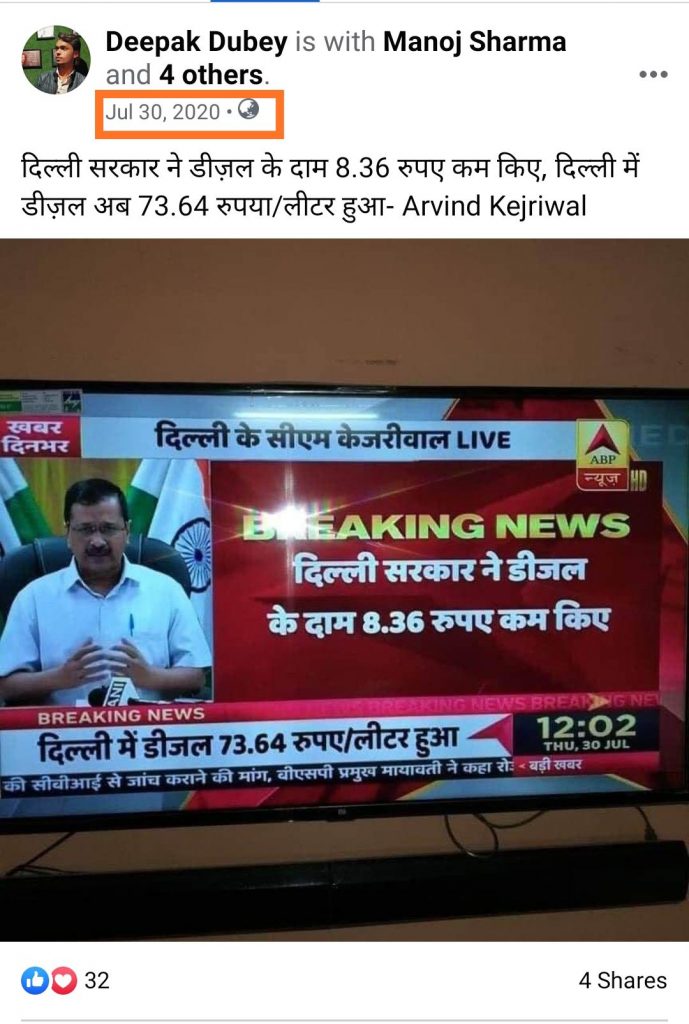
Task: Click the केजरीवाल LIVE banner on TV
Action: pyautogui.click(x=332, y=438)
